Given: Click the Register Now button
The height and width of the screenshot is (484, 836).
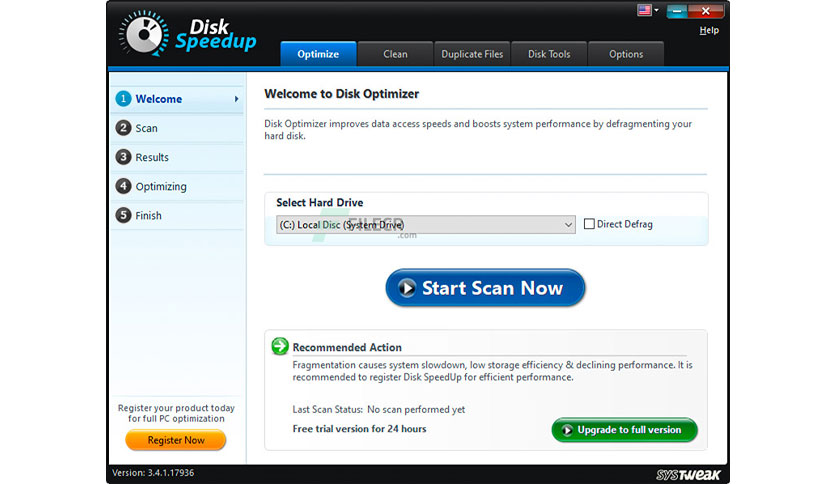Looking at the screenshot, I should tap(176, 440).
